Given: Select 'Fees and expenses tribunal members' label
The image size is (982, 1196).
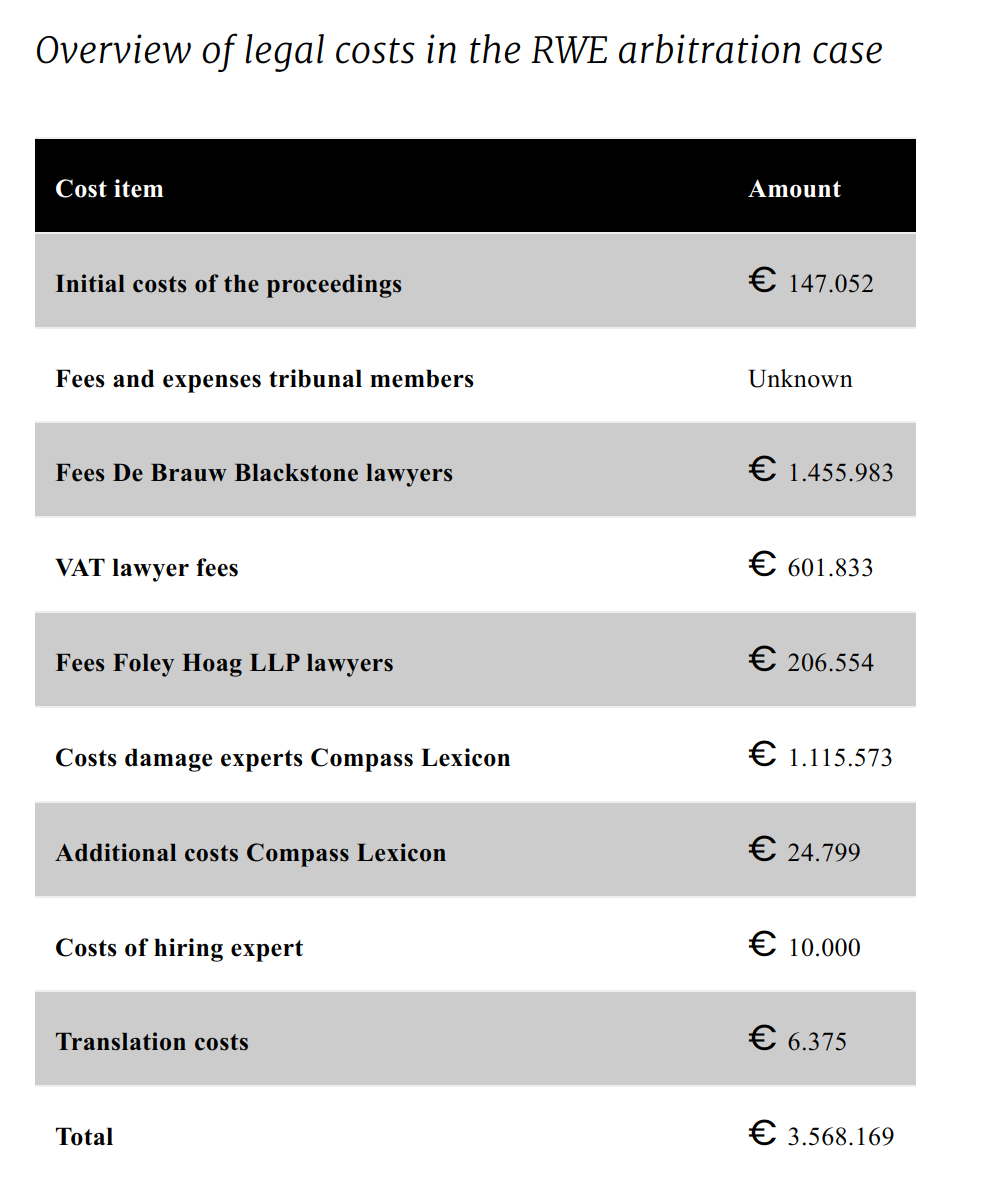Looking at the screenshot, I should click(x=264, y=379).
